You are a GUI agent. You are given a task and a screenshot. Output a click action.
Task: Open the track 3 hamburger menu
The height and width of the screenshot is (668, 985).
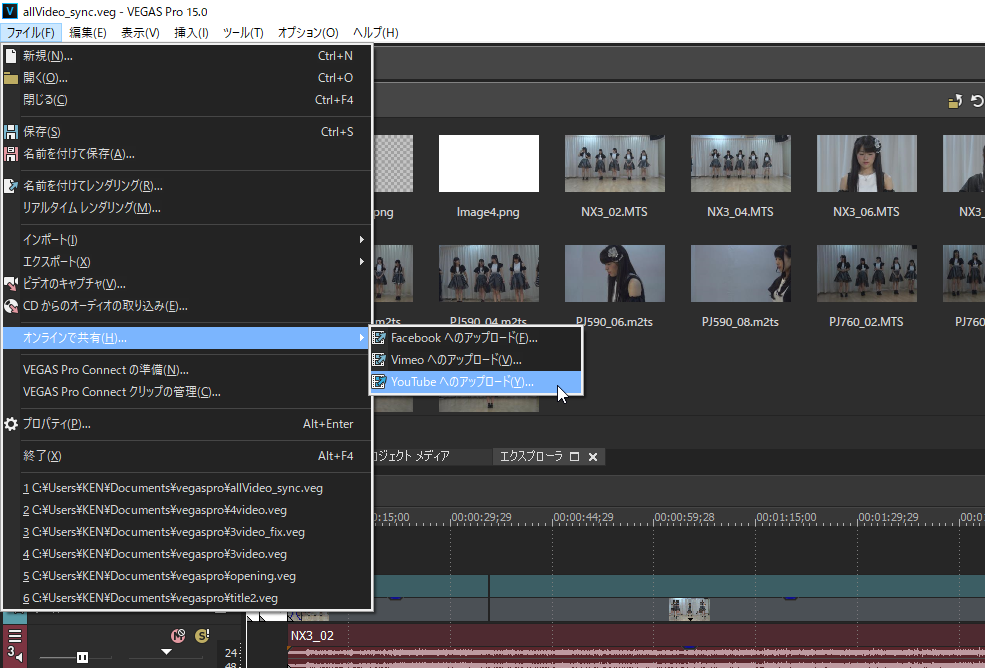click(x=15, y=636)
